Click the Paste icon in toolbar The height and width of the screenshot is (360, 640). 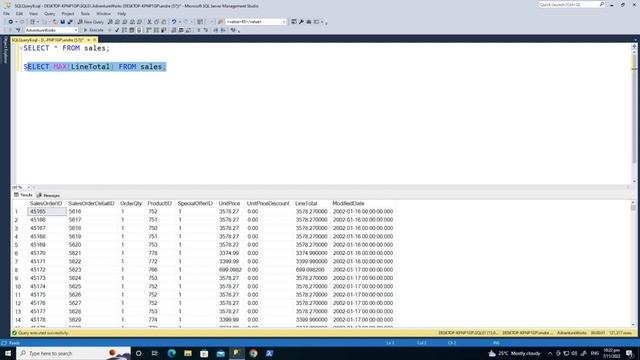click(x=164, y=22)
